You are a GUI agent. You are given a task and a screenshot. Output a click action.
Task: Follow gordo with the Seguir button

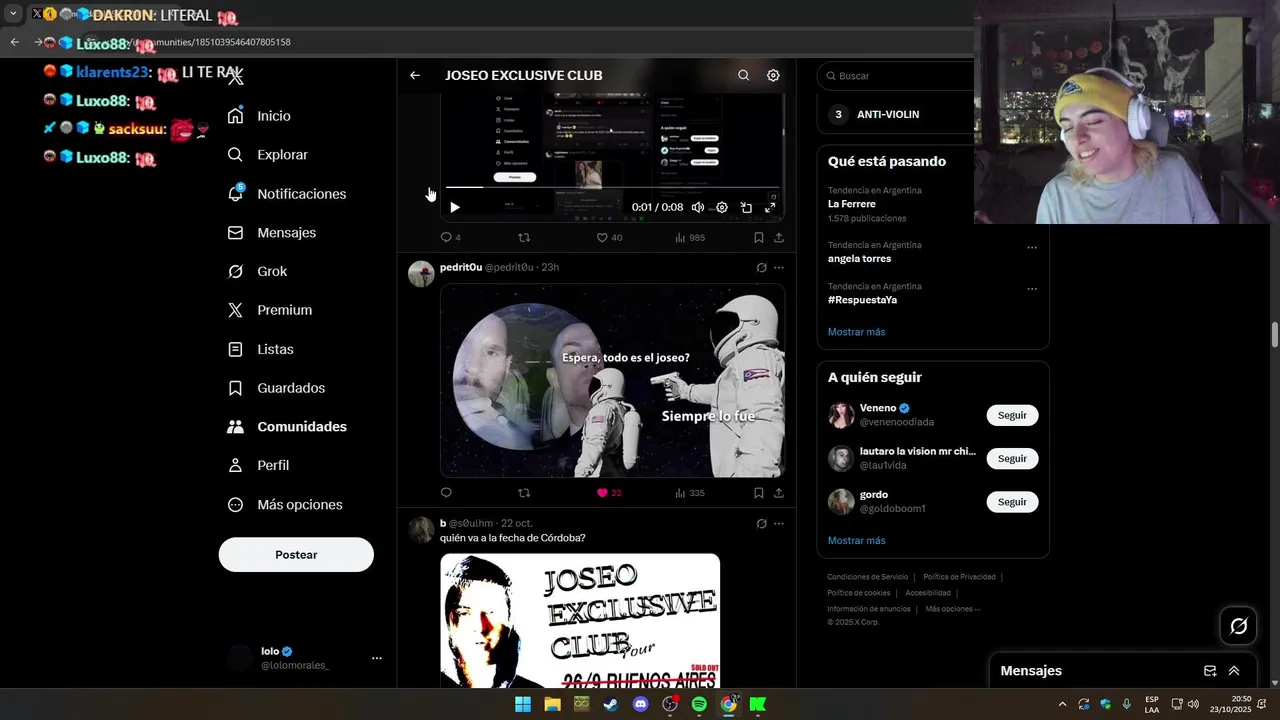pos(1012,502)
